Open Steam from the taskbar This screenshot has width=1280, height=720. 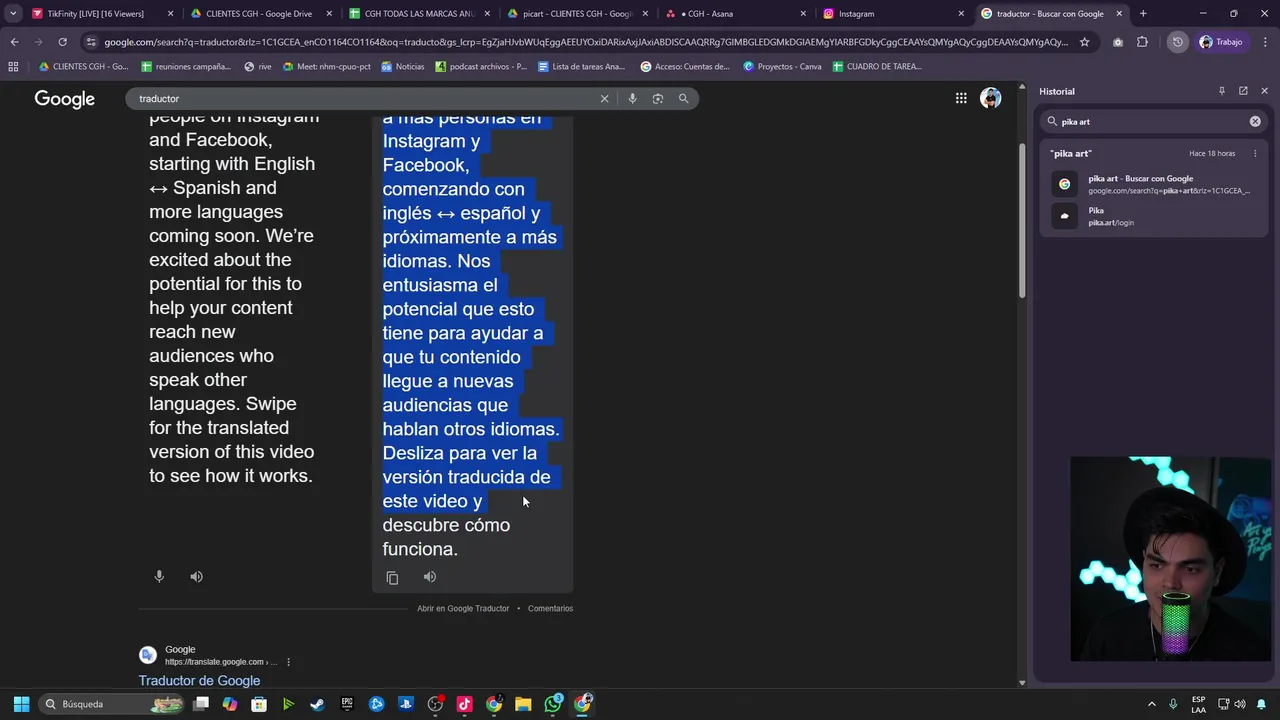[317, 704]
